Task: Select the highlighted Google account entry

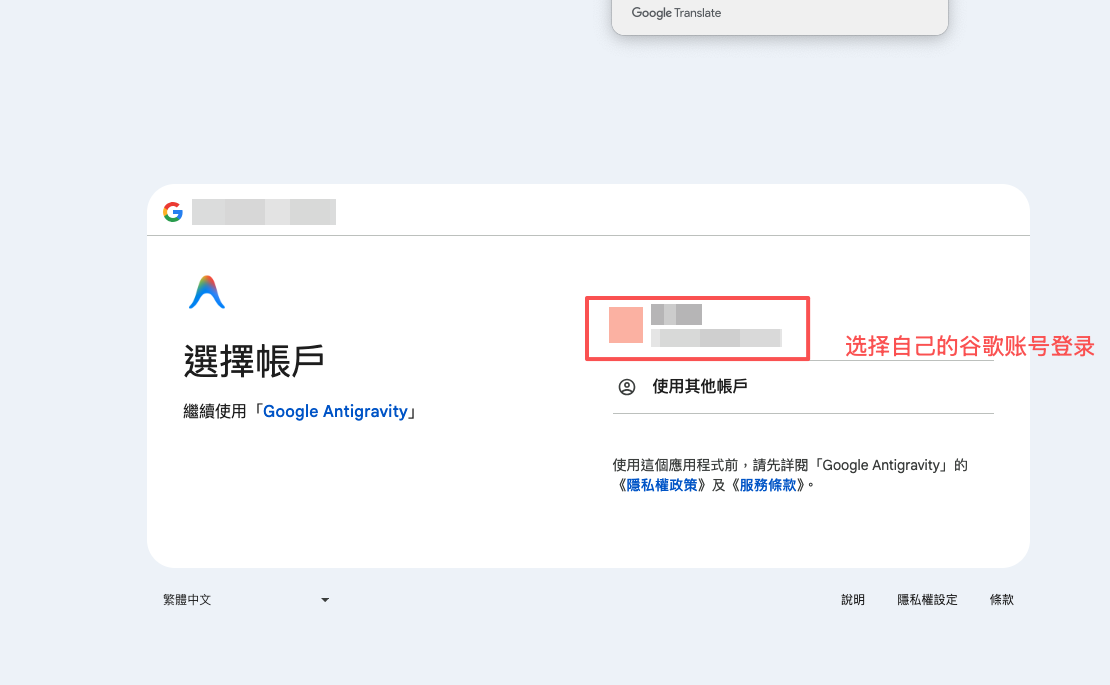Action: 697,328
